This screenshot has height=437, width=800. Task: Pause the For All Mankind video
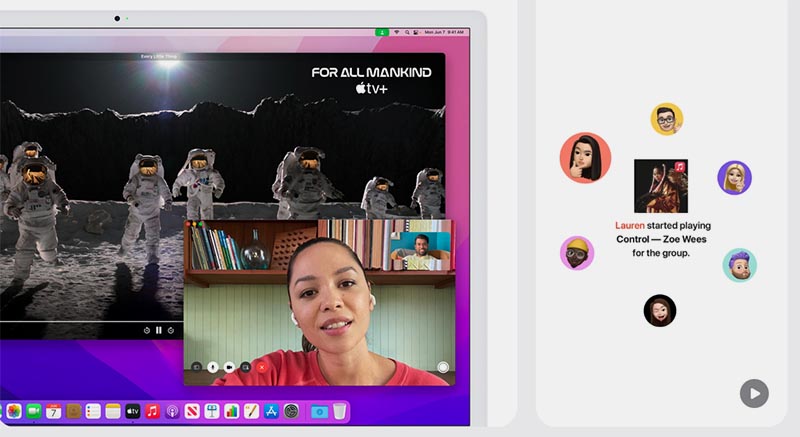click(159, 330)
